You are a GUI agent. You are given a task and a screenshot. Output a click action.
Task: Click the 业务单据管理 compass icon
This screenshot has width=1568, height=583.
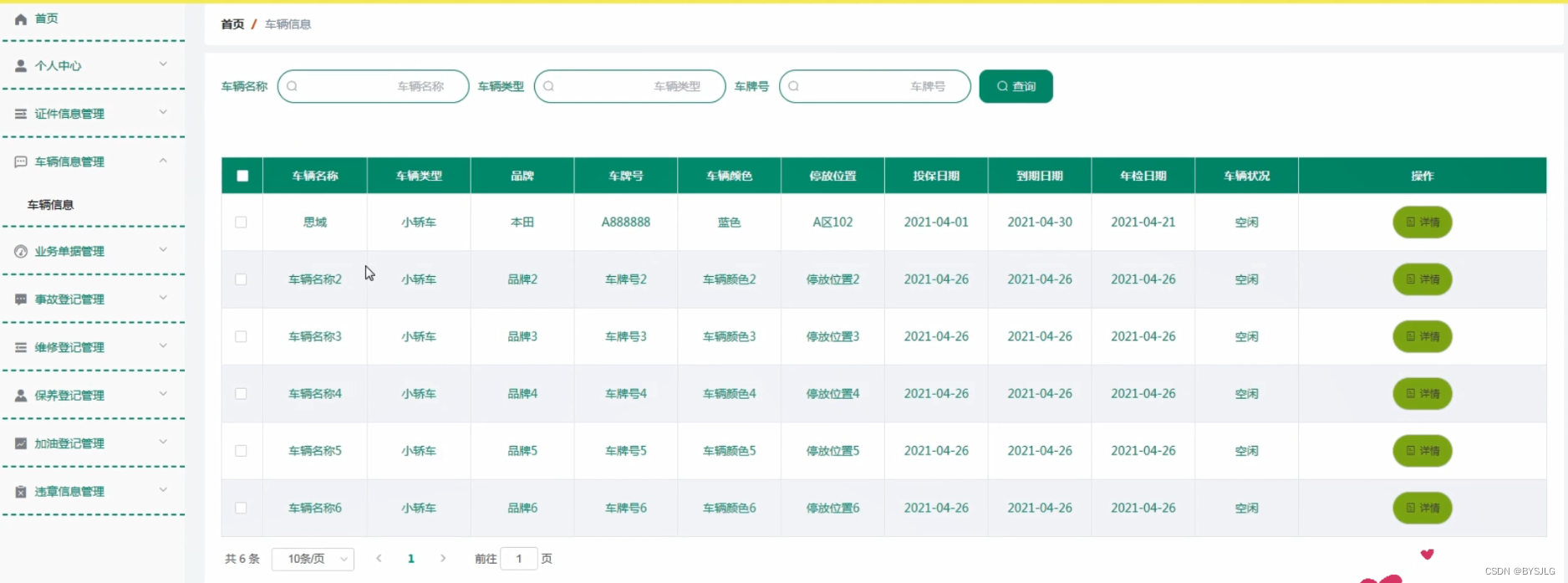click(x=21, y=251)
